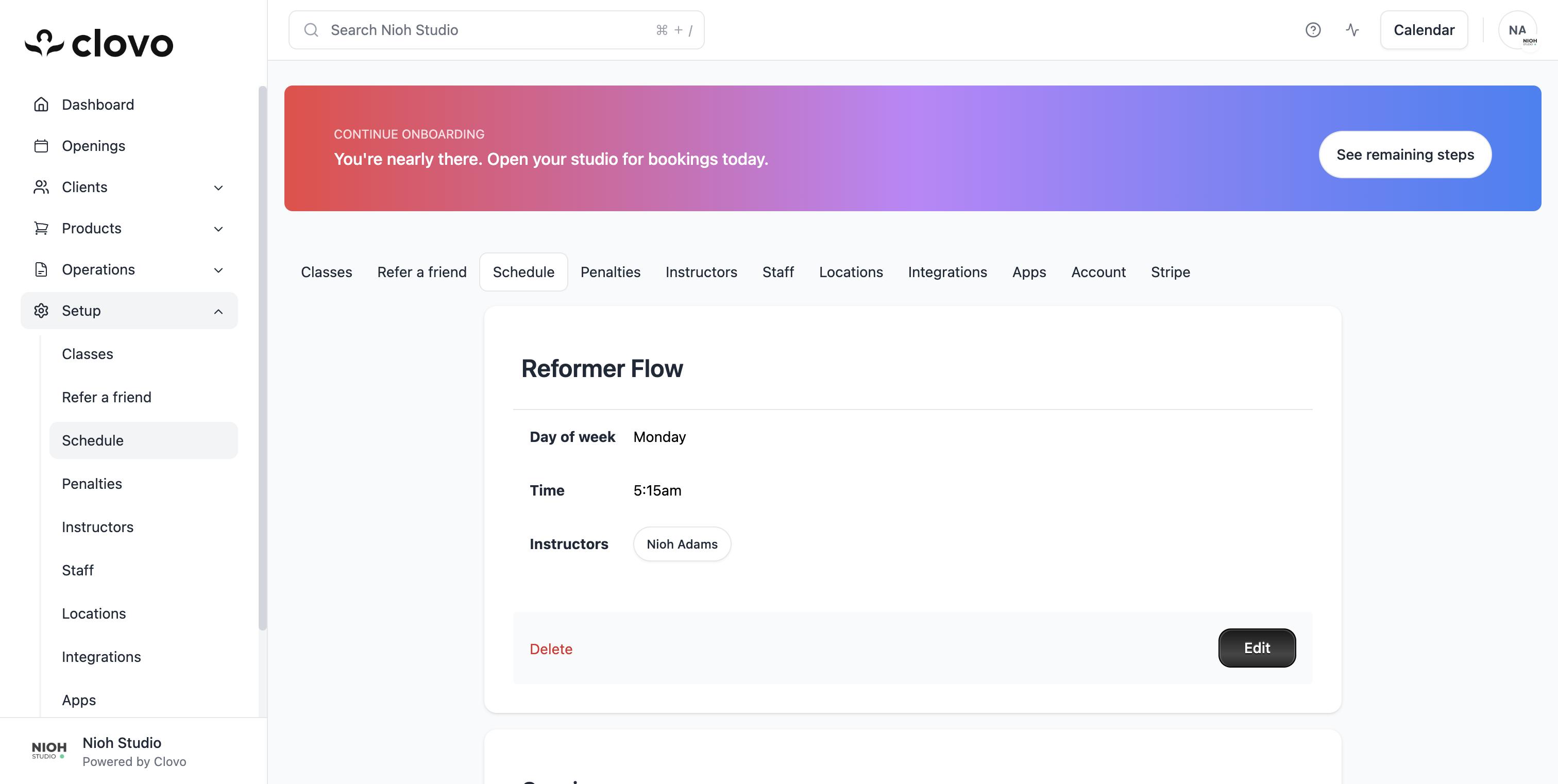
Task: Open the activity pulse icon
Action: click(x=1352, y=30)
